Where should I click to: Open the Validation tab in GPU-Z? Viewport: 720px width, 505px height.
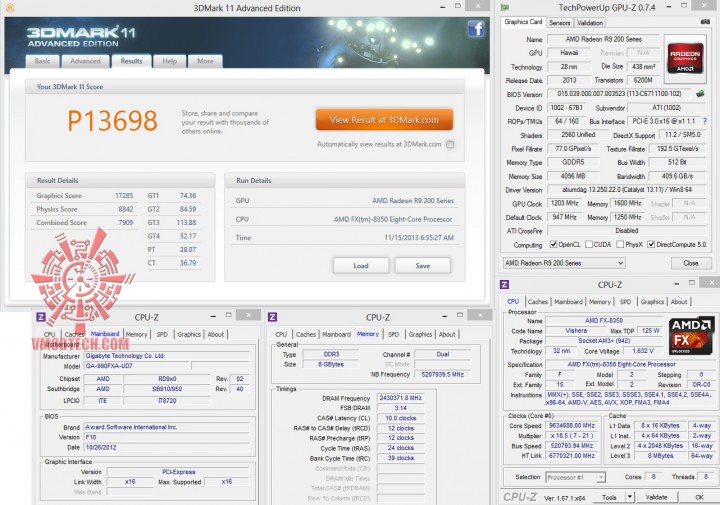590,22
